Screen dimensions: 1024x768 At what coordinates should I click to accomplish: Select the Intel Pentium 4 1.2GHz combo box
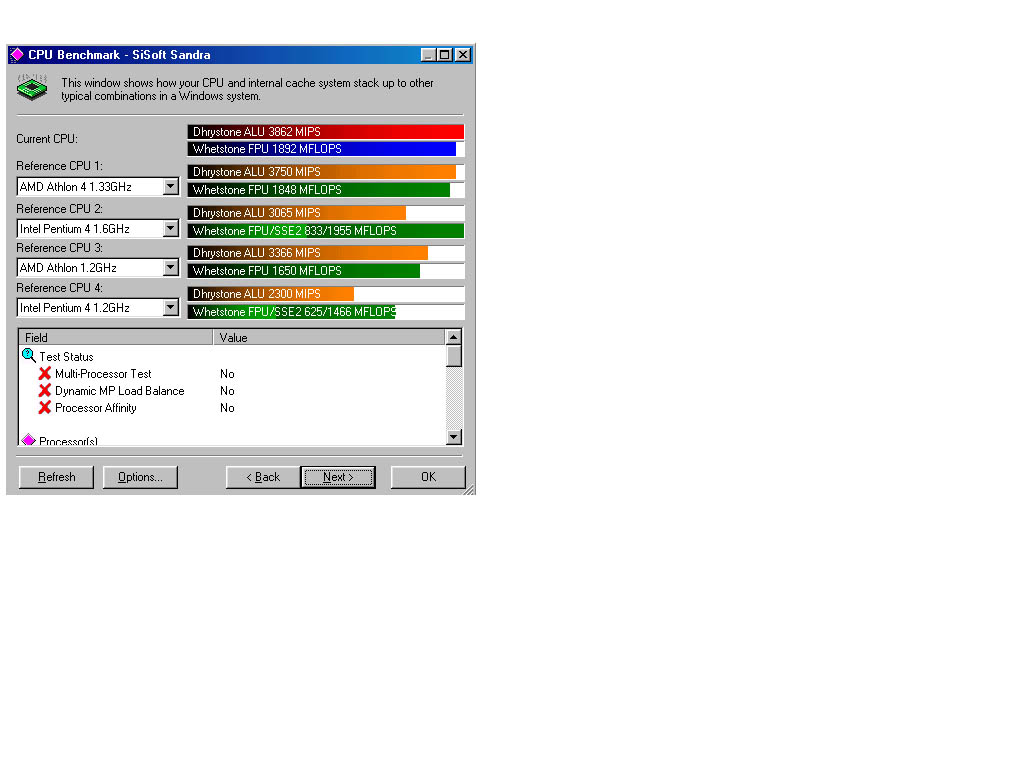(x=97, y=308)
